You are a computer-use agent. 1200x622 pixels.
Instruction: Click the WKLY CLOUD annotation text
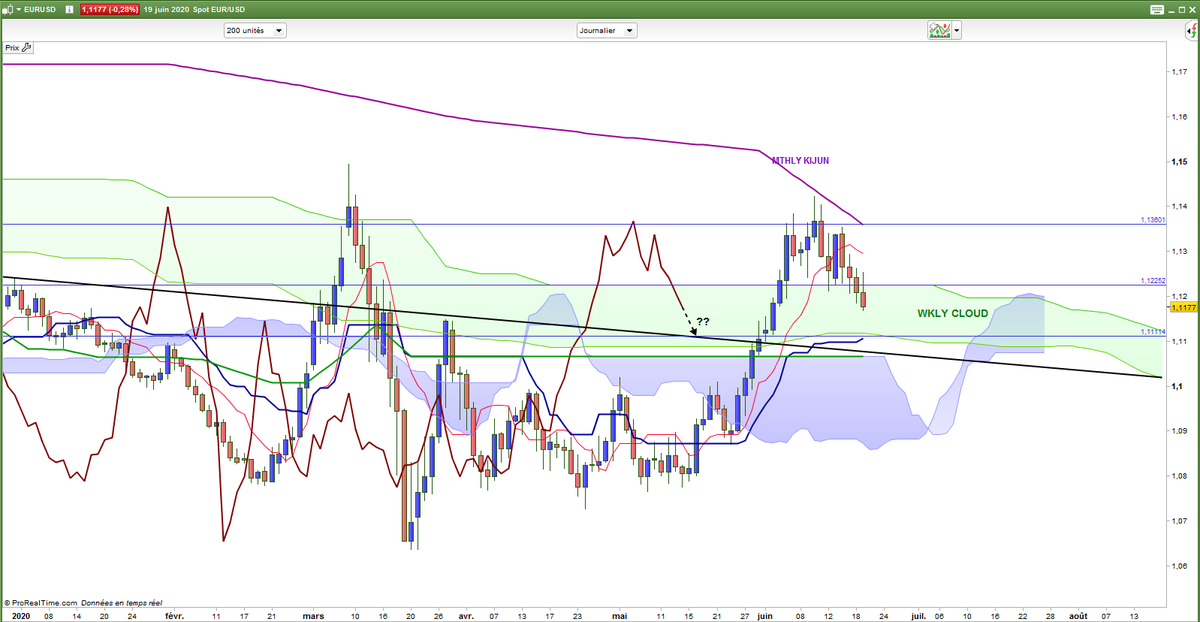pyautogui.click(x=953, y=314)
